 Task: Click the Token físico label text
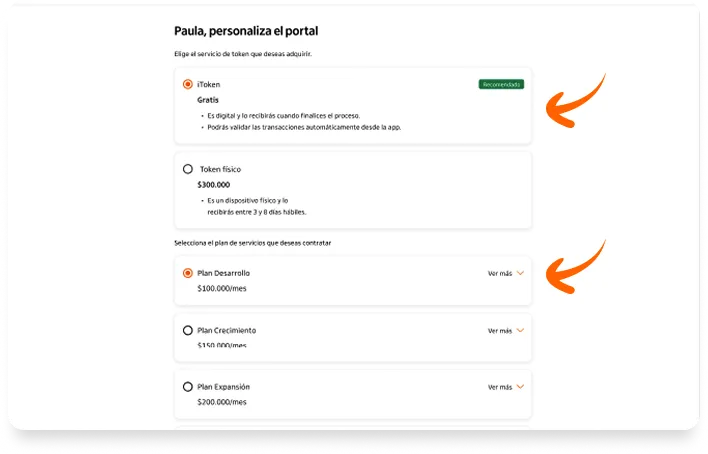coord(220,169)
